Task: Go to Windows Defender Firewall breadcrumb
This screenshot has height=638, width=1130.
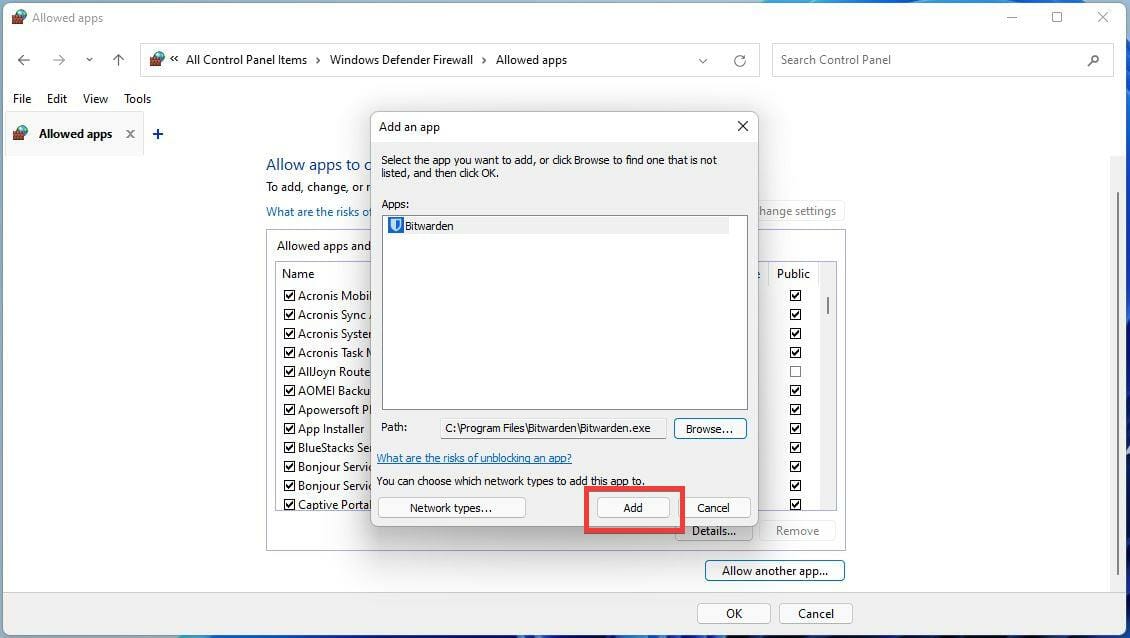Action: 401,60
